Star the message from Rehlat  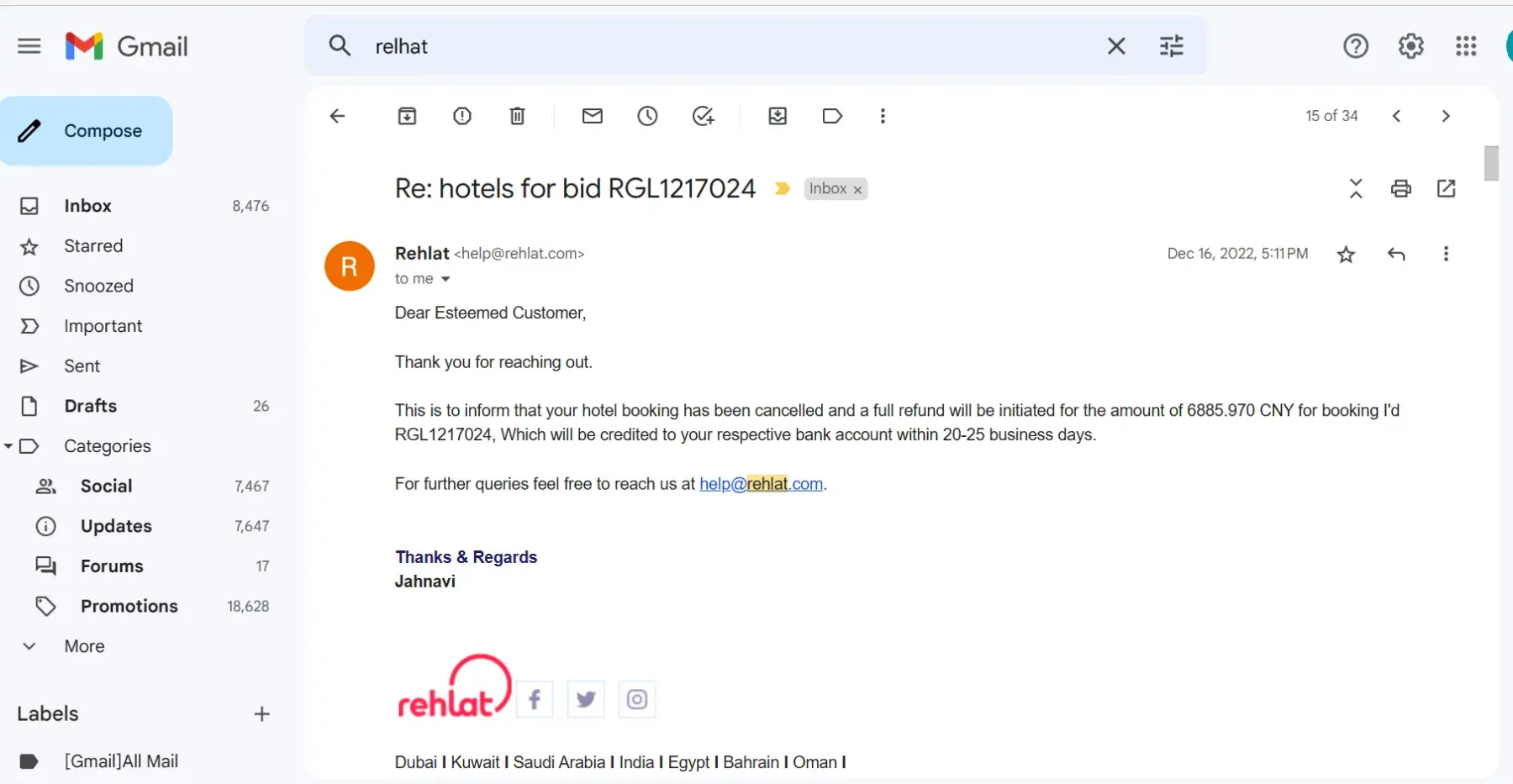point(1347,254)
